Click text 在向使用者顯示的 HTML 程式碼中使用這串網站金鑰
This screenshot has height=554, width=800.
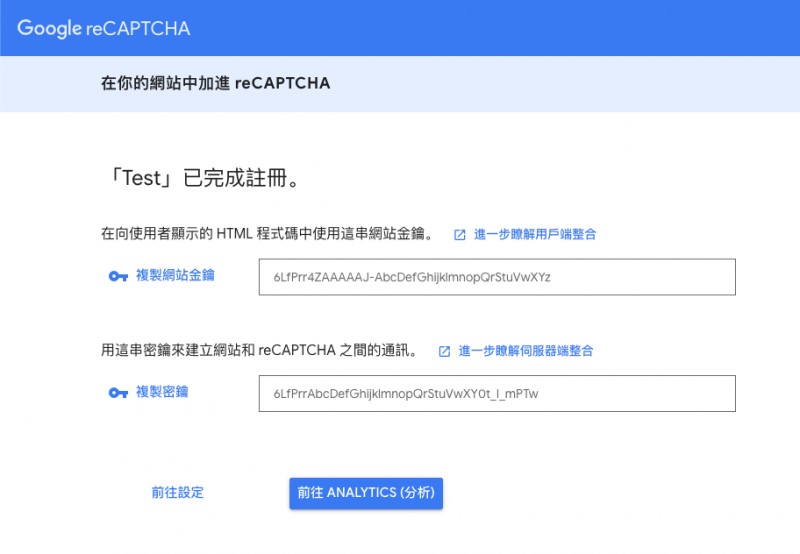pyautogui.click(x=267, y=234)
